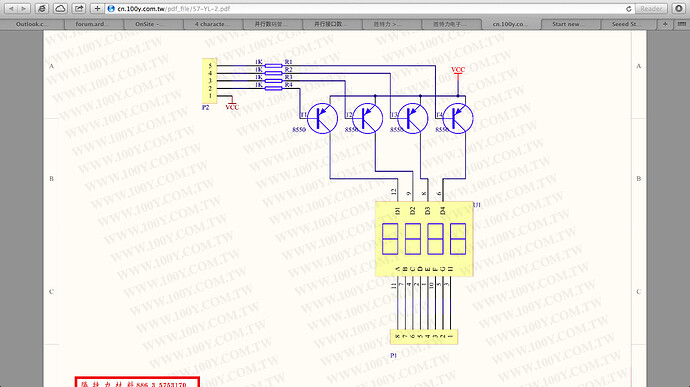Switch to the Seeed St tab
690x387 pixels.
(629, 24)
